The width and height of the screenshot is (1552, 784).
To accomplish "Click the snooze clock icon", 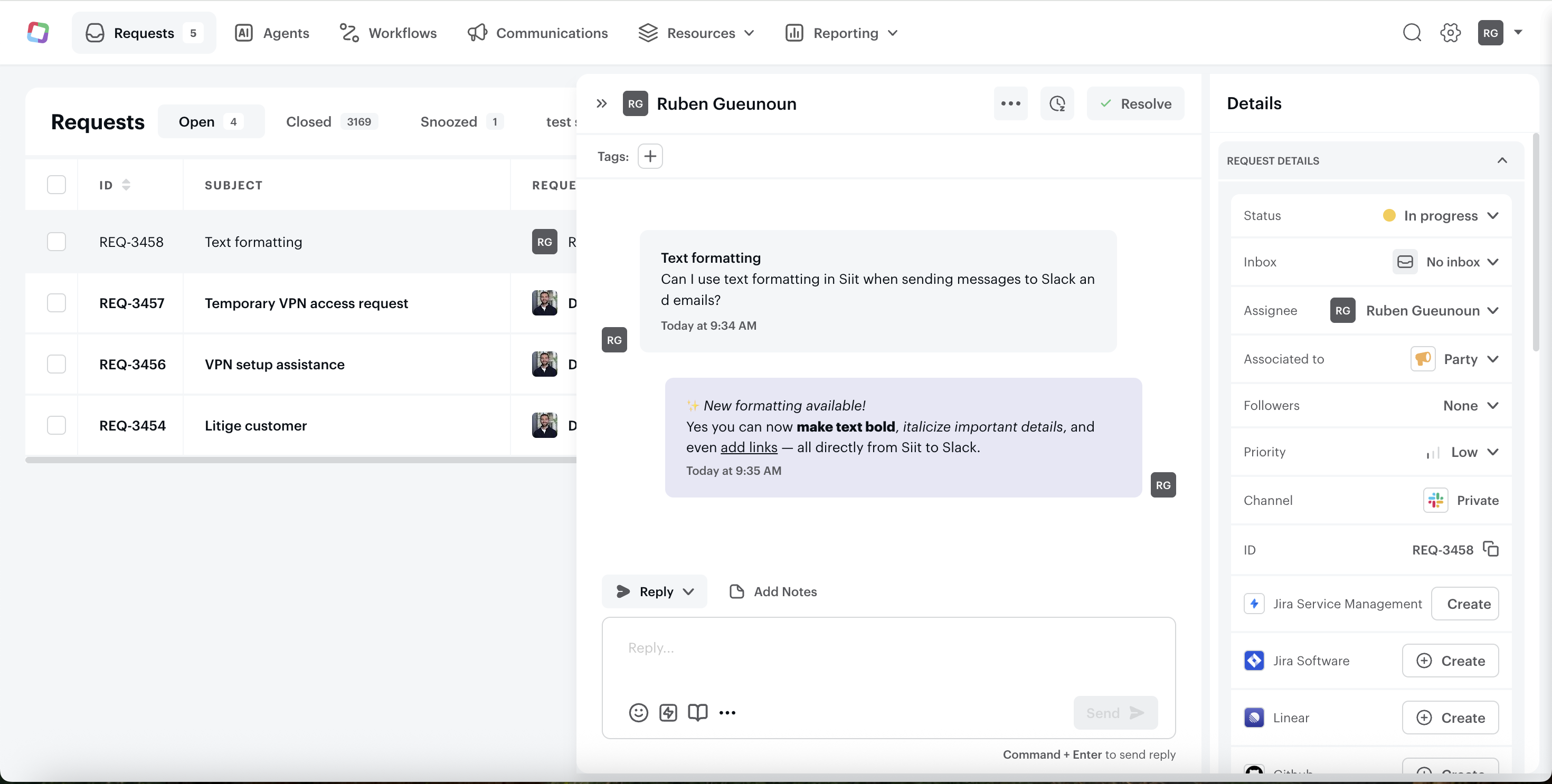I will (1057, 103).
